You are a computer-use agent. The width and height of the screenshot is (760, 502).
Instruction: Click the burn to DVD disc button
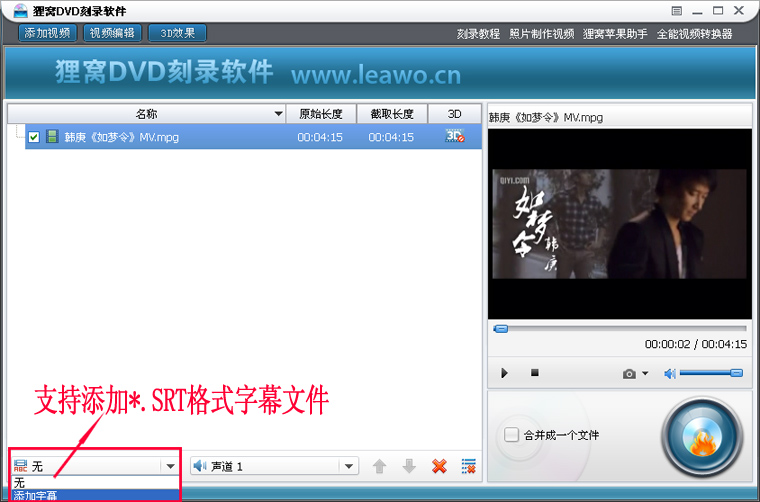pyautogui.click(x=702, y=437)
